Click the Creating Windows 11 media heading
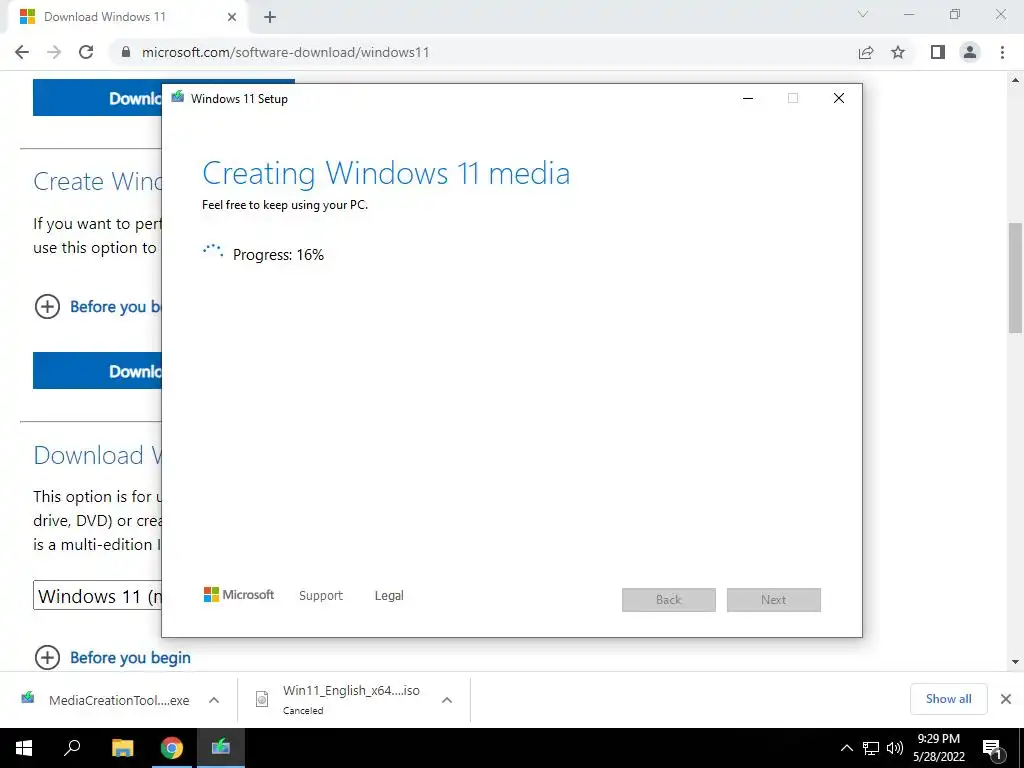1024x768 pixels. coord(386,174)
